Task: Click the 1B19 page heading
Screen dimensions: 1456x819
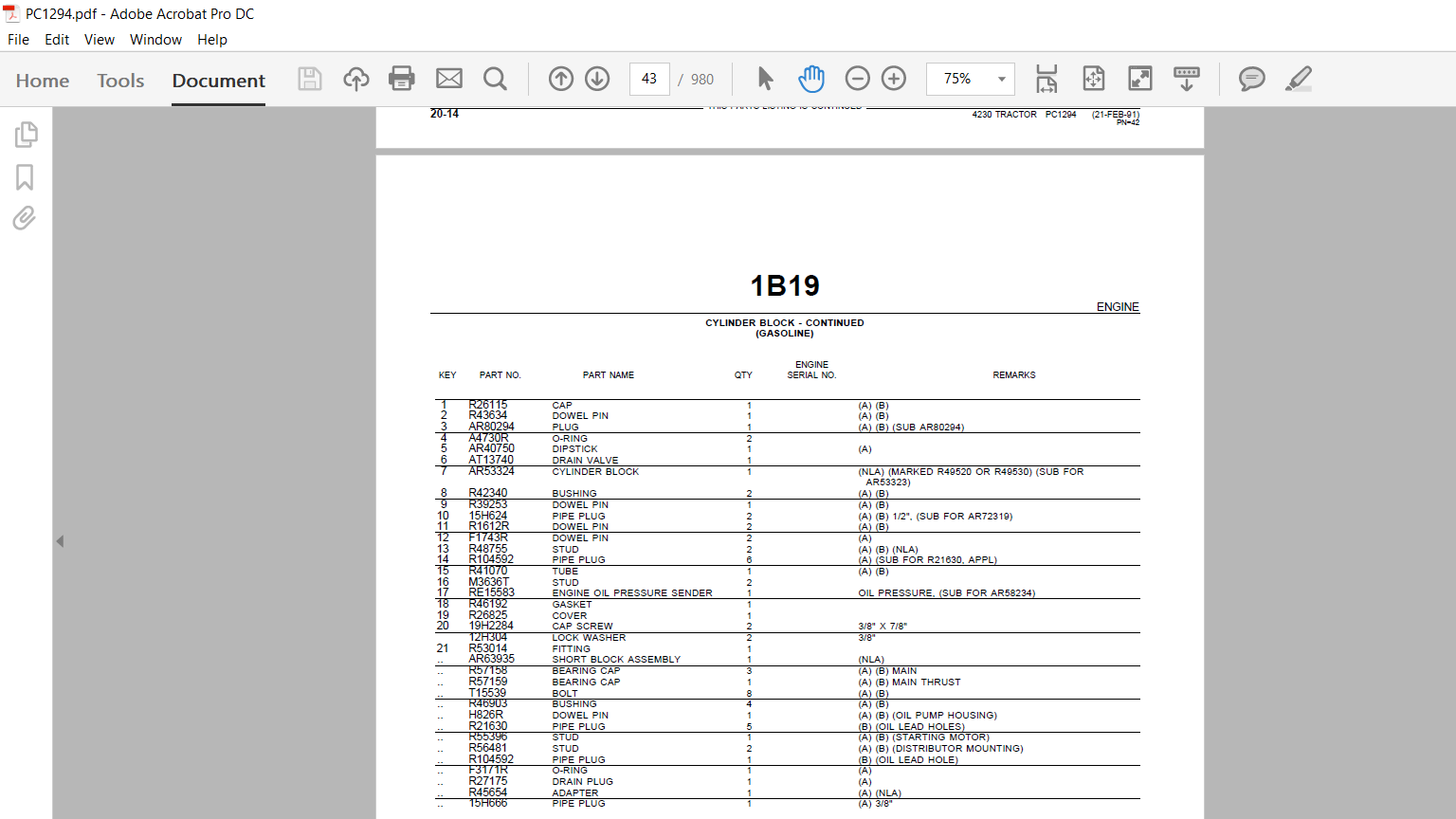Action: click(x=785, y=286)
